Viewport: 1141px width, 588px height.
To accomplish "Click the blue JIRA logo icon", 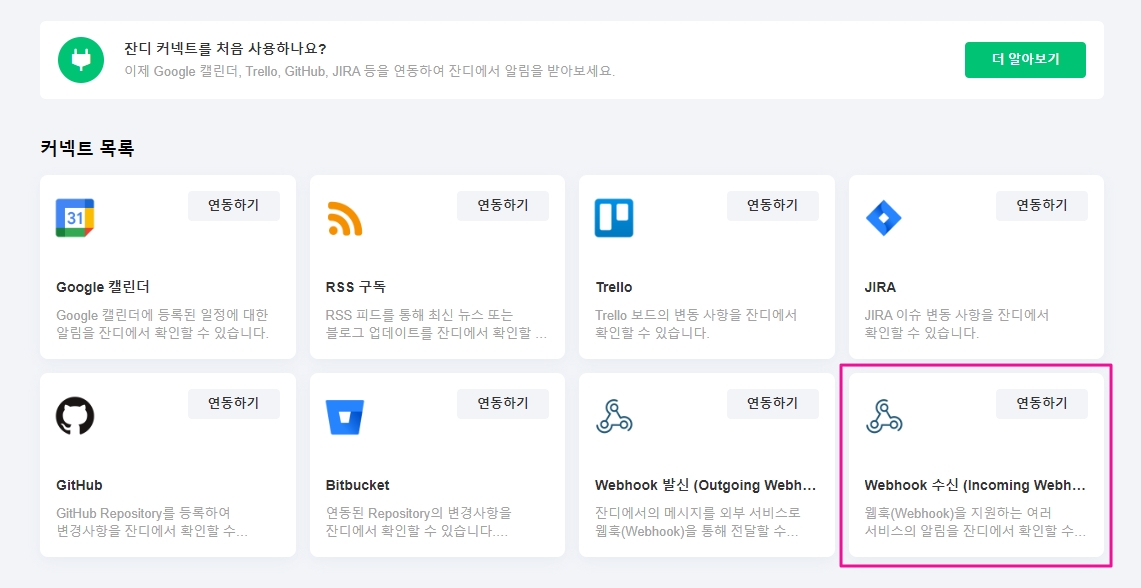I will coord(883,218).
